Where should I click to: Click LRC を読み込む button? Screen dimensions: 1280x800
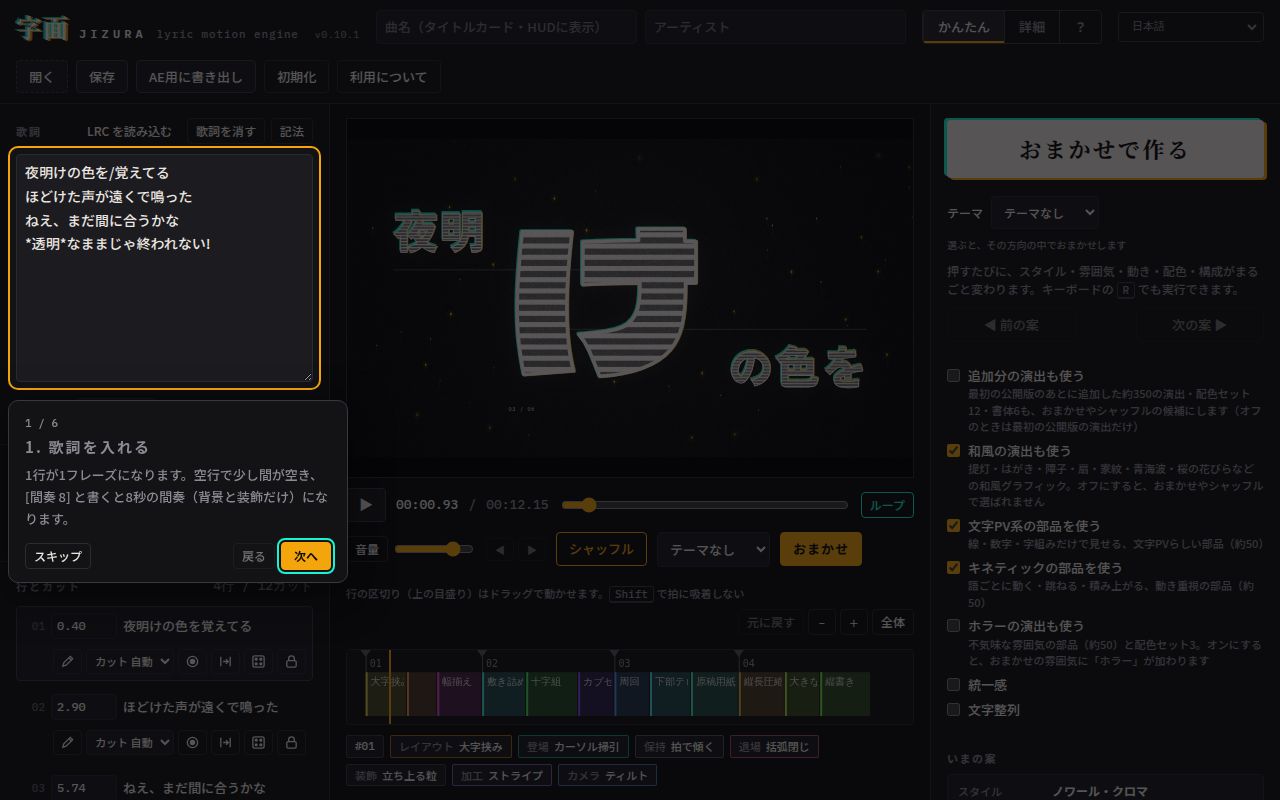coord(129,132)
